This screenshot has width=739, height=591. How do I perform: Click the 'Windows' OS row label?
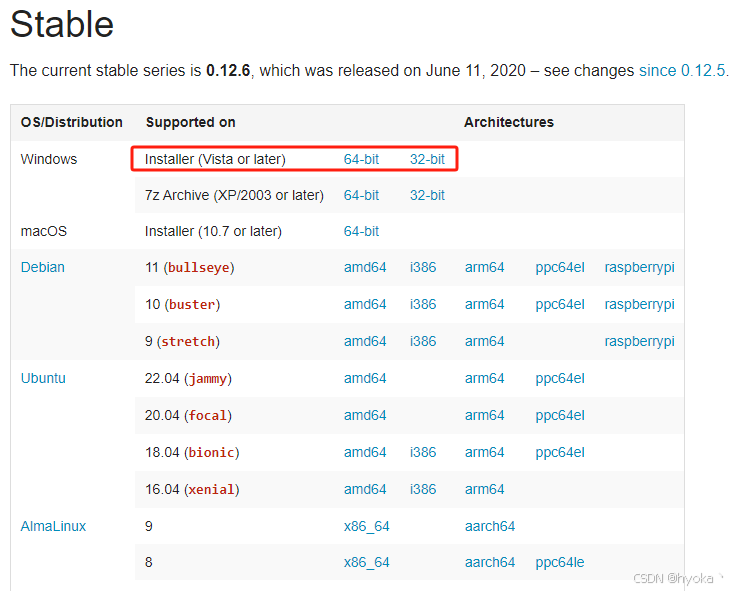coord(49,159)
